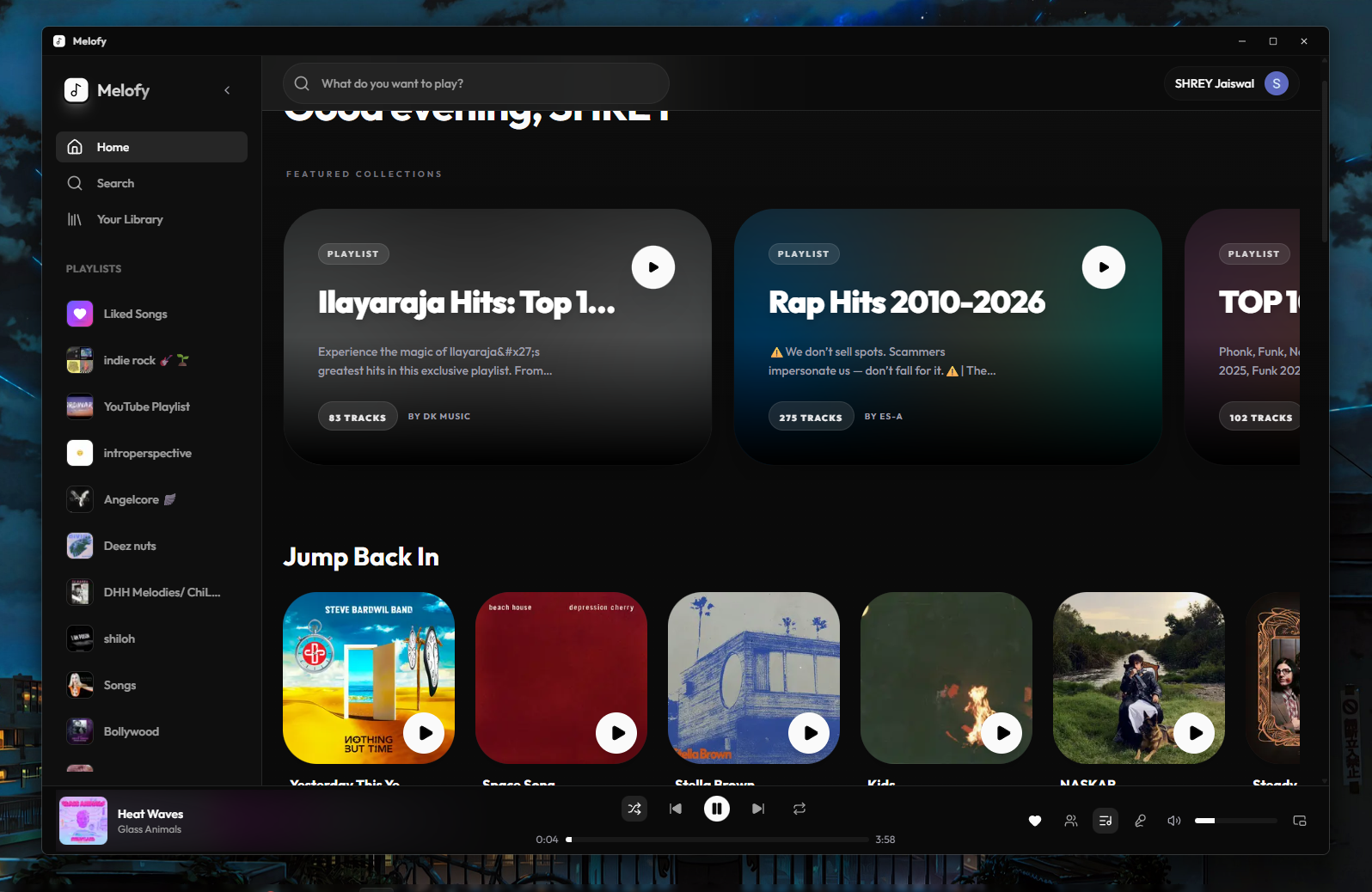
Task: Show lyrics with the microphone icon
Action: [x=1140, y=821]
